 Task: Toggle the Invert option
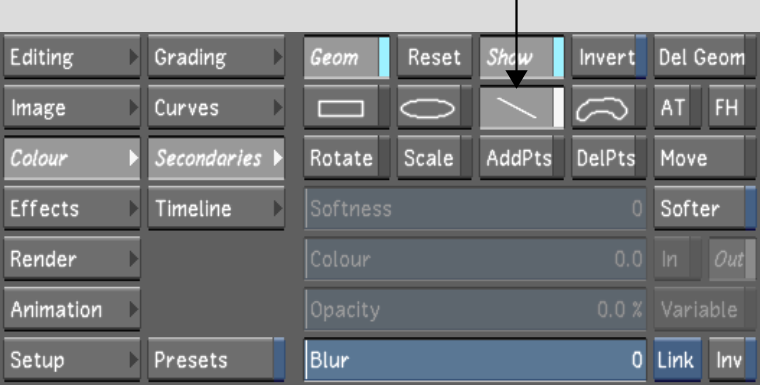609,57
